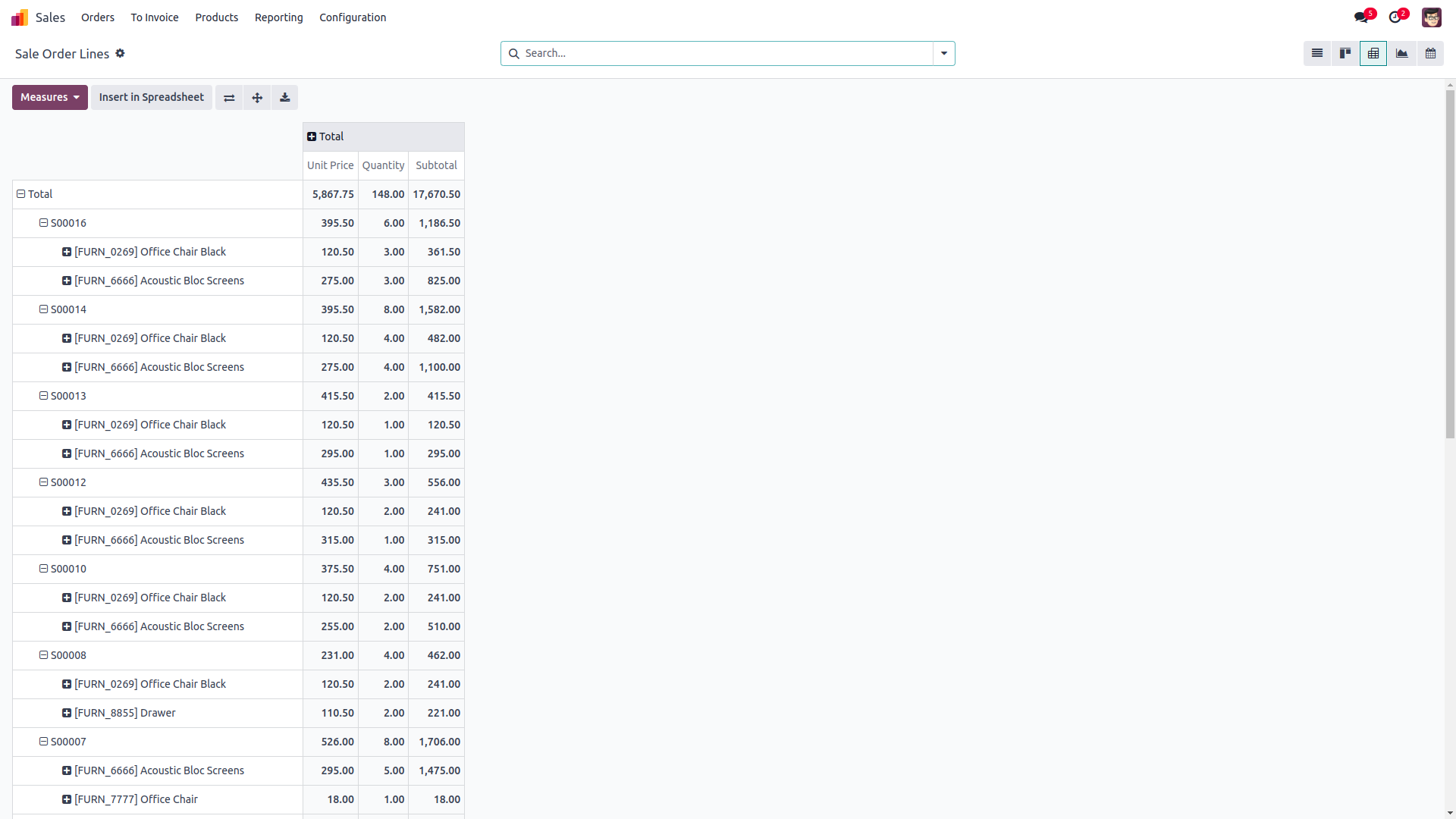The width and height of the screenshot is (1456, 819).
Task: Click the flip axis icon
Action: coord(229,98)
